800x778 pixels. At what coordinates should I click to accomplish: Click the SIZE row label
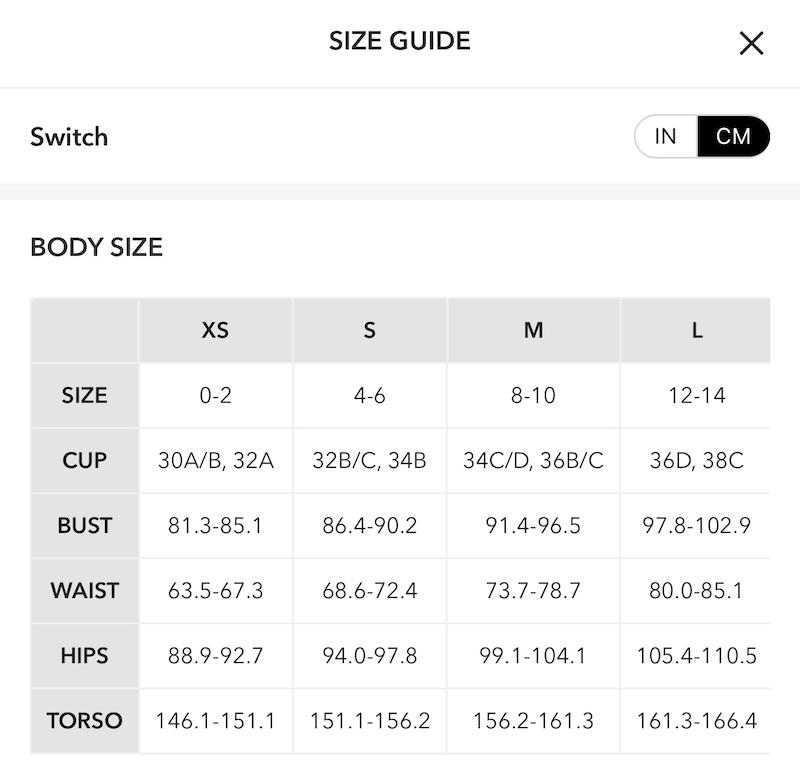click(84, 395)
